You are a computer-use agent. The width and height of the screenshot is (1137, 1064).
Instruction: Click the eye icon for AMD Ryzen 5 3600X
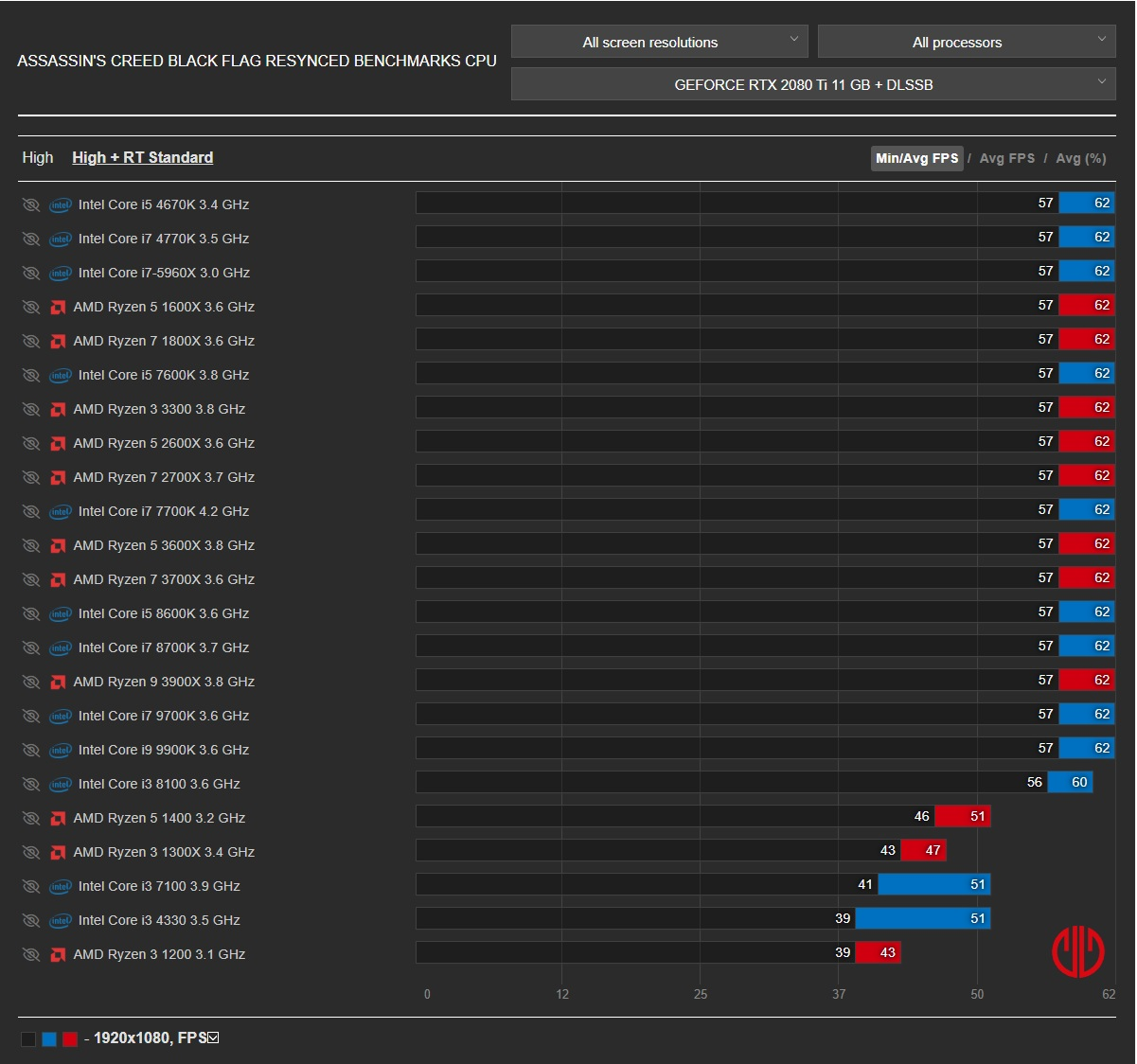tap(30, 546)
